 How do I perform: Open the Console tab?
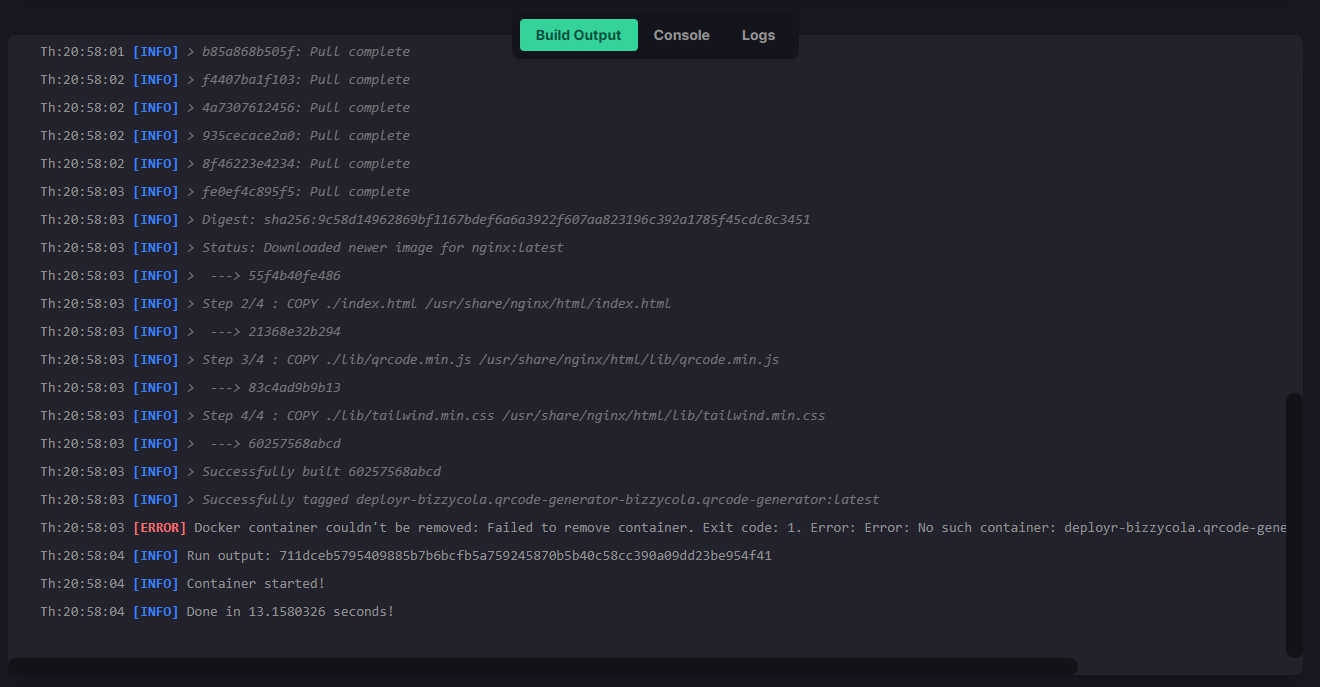pos(681,35)
